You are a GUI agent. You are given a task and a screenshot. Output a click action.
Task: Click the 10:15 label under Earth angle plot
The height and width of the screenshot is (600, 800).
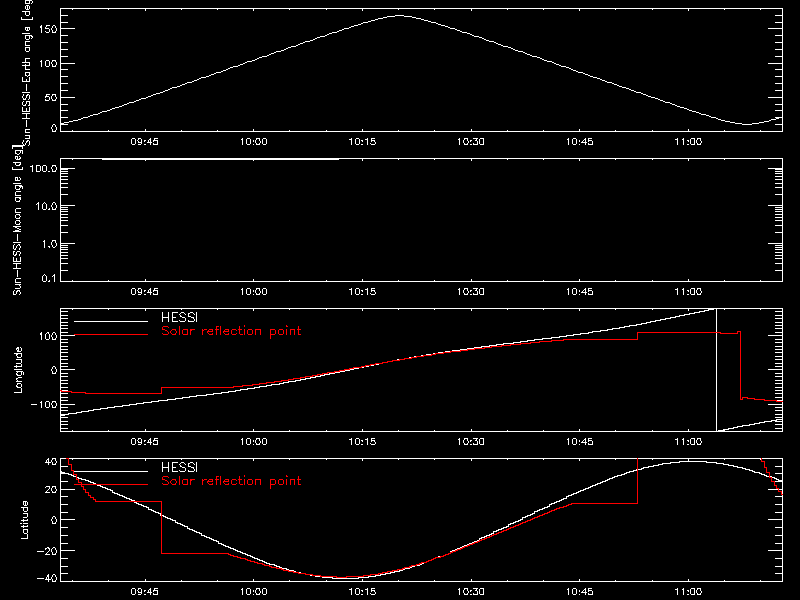pos(362,142)
